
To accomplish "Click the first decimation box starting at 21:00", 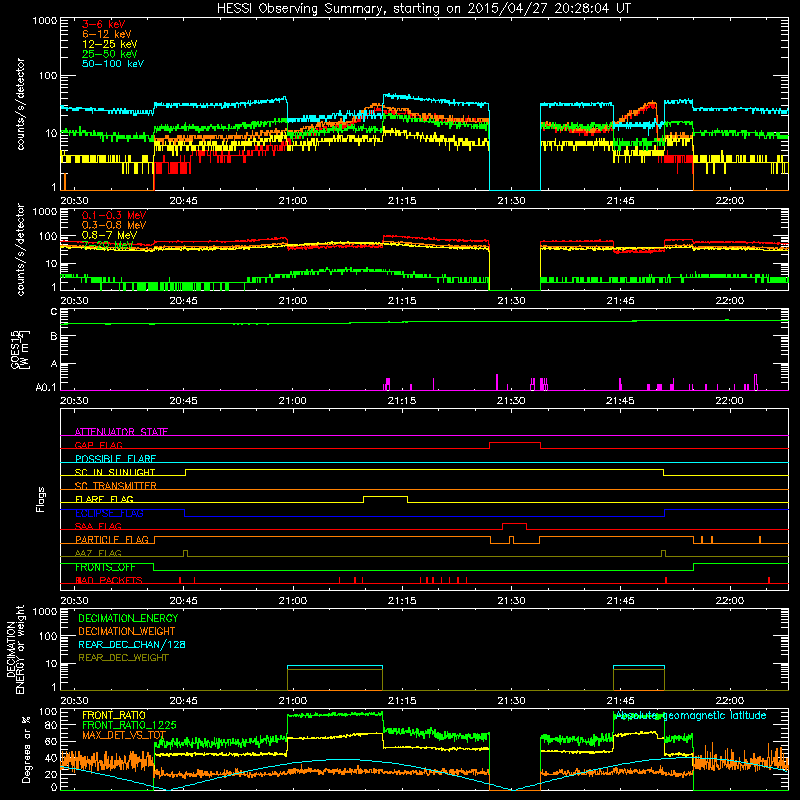I will (x=335, y=678).
